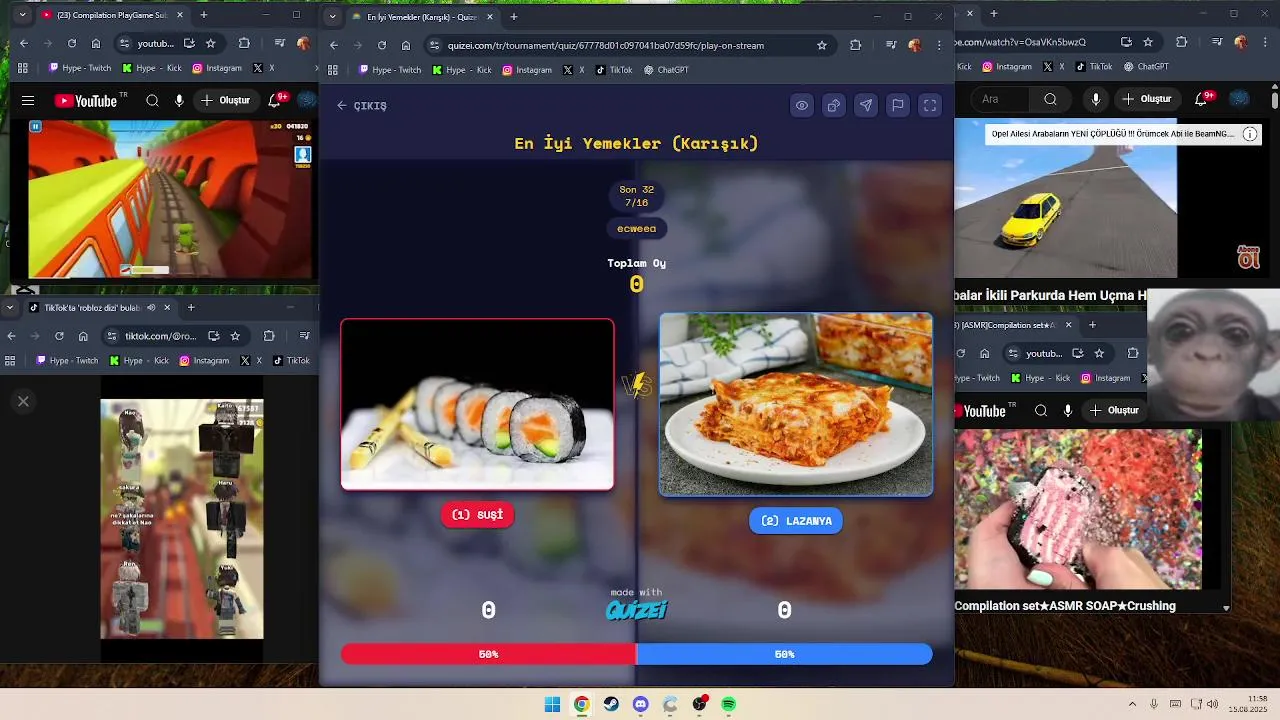Vote for (1) SUŞİ button
This screenshot has height=720, width=1280.
pyautogui.click(x=477, y=515)
